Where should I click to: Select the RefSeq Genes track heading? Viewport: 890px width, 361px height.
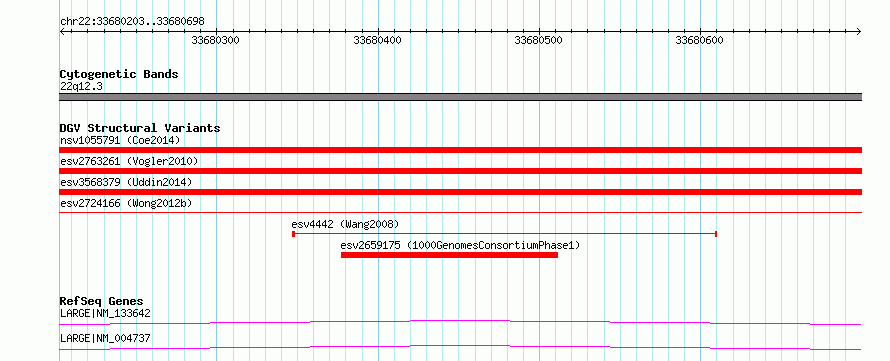tap(102, 301)
